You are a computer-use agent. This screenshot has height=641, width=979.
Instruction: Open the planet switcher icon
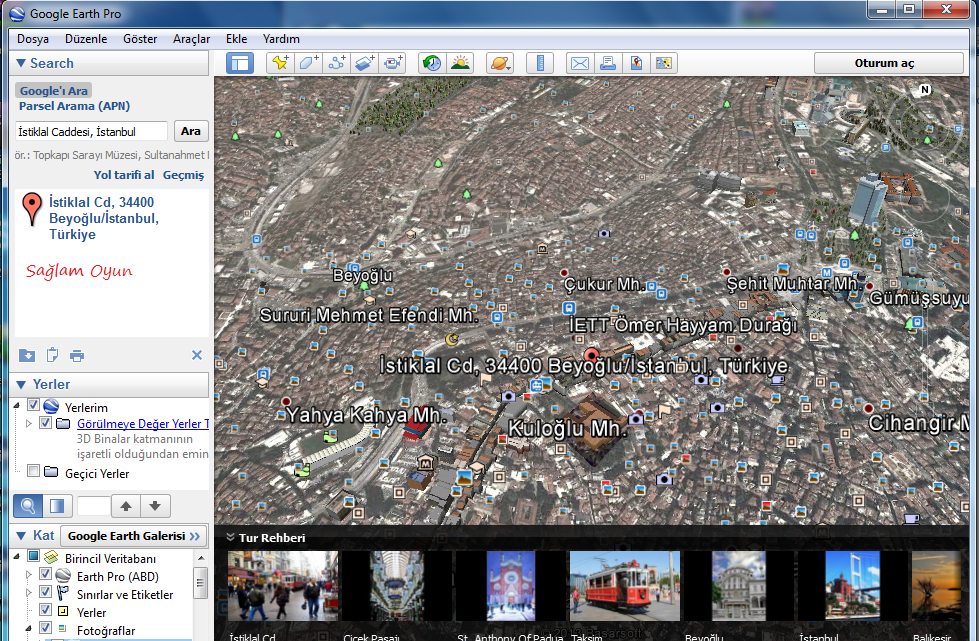[500, 63]
